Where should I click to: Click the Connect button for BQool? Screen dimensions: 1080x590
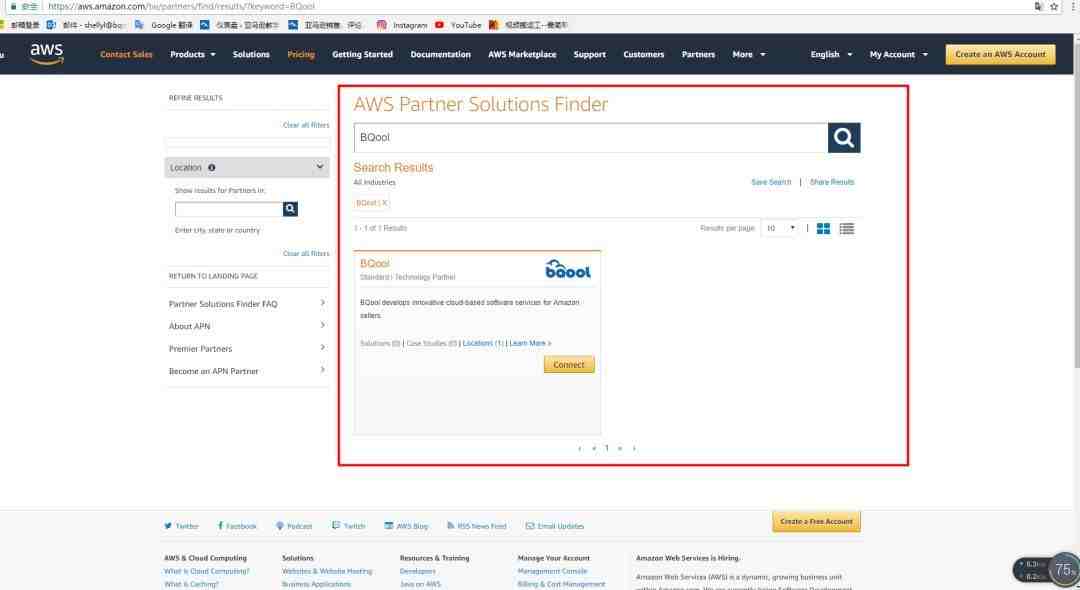[569, 364]
